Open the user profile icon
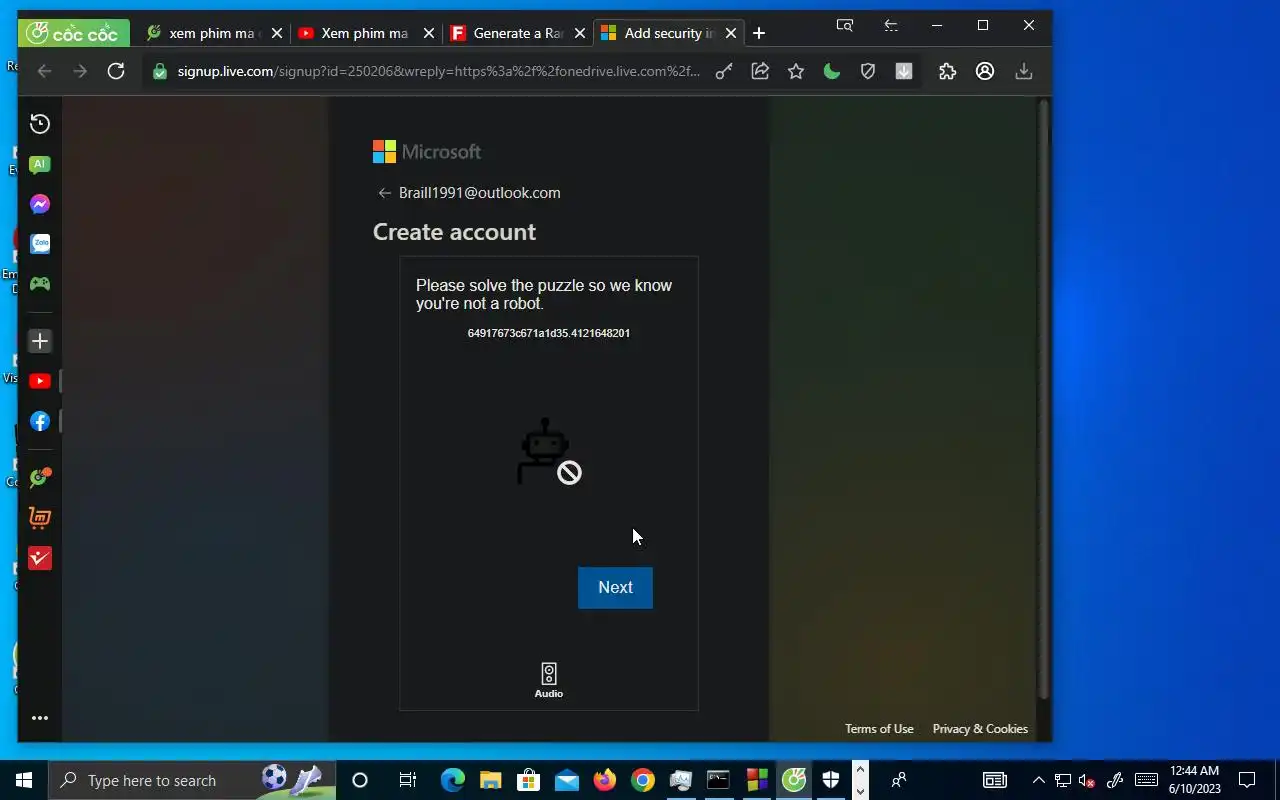The image size is (1280, 800). pos(985,71)
